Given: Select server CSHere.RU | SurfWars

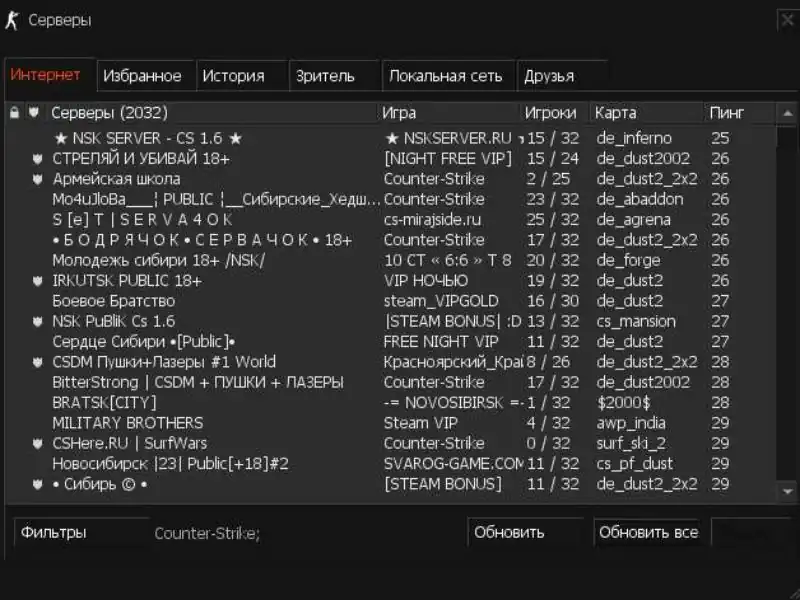Looking at the screenshot, I should pos(390,443).
